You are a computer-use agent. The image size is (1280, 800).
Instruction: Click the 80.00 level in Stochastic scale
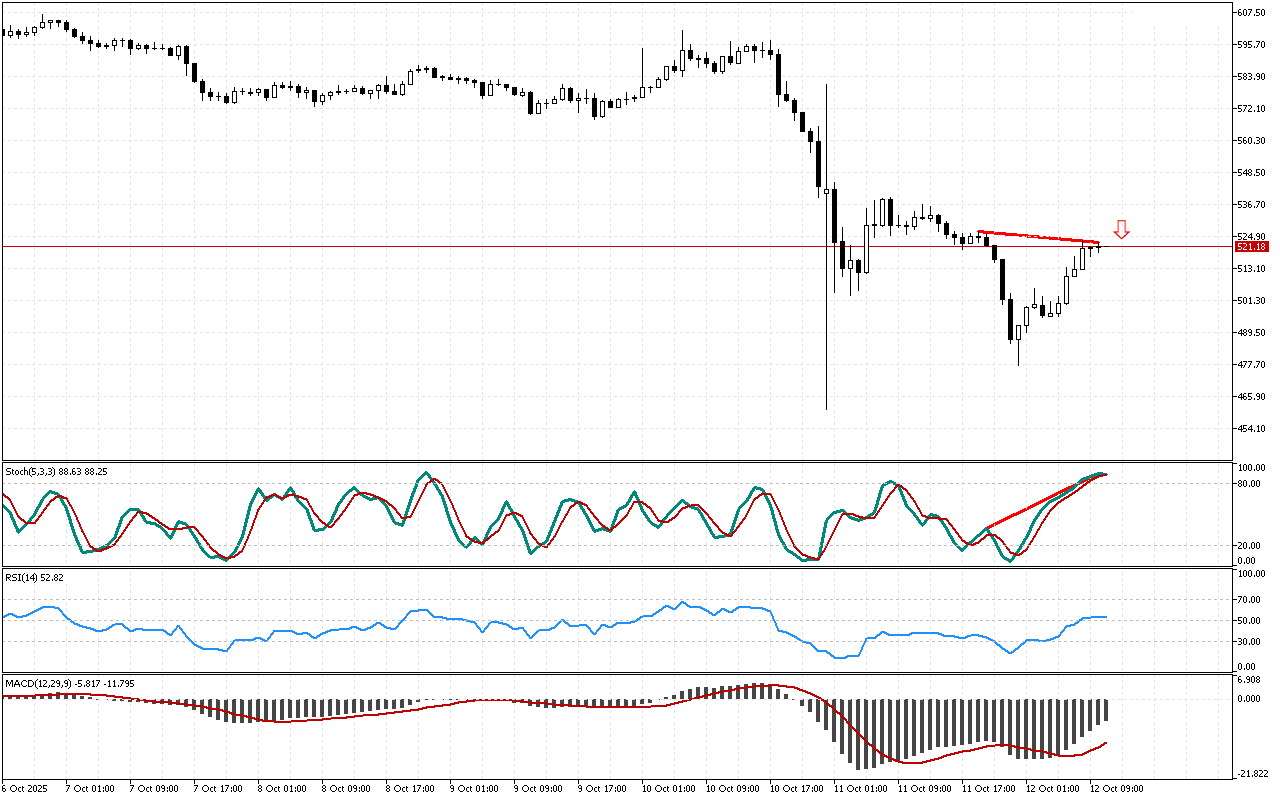pos(1250,484)
